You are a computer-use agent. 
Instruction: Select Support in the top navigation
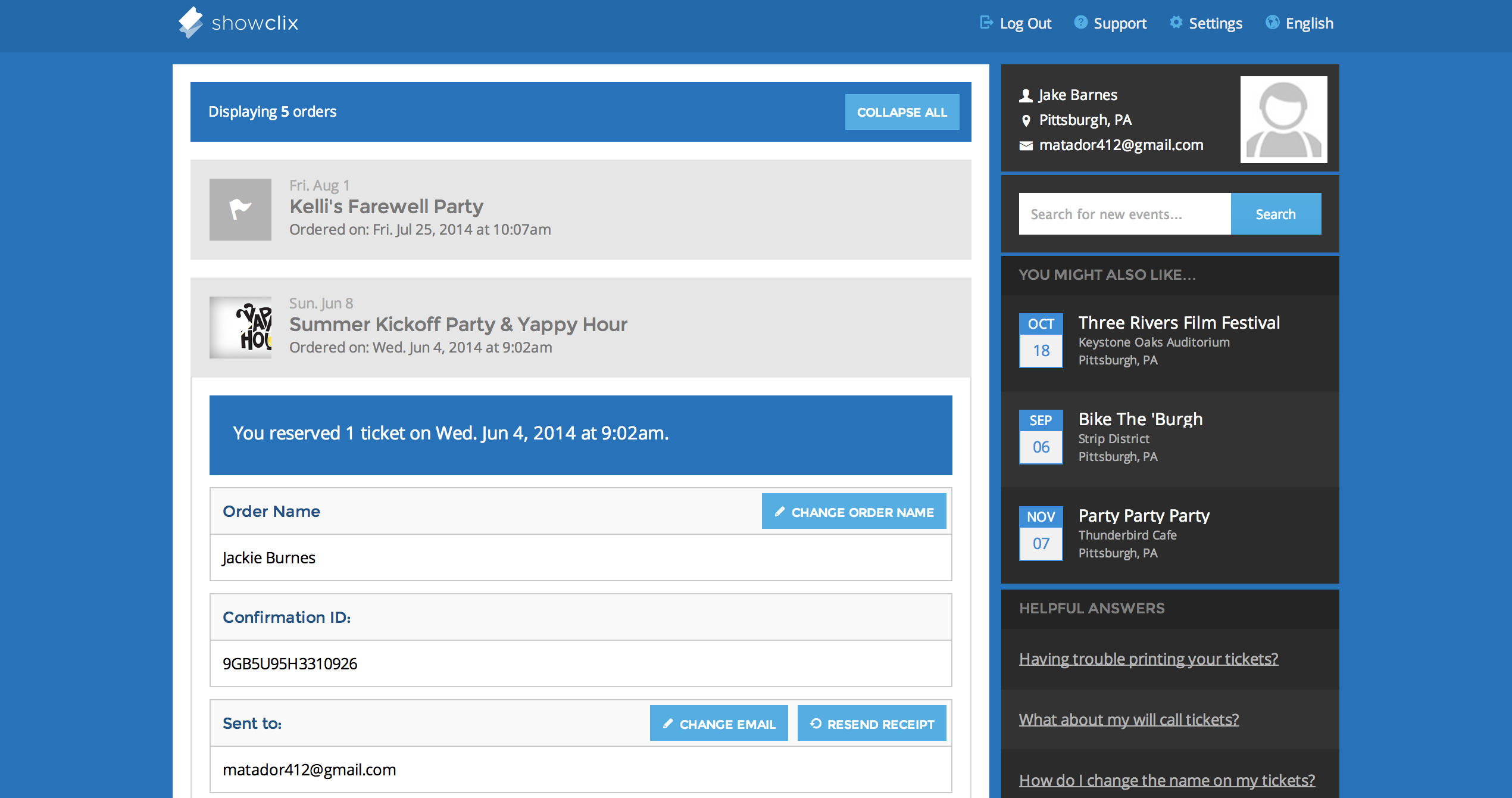tap(1120, 23)
